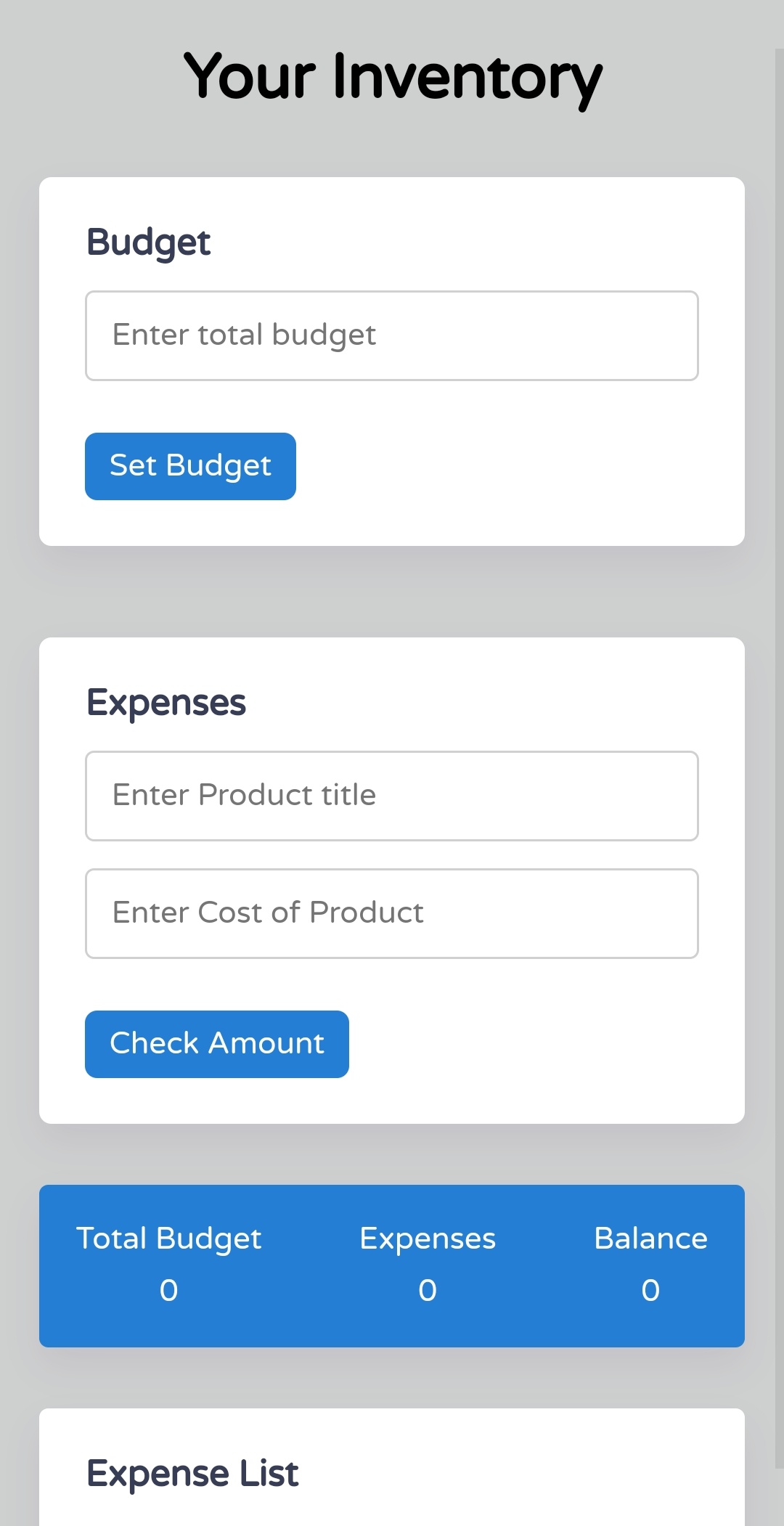Click the Set Budget button

point(190,465)
